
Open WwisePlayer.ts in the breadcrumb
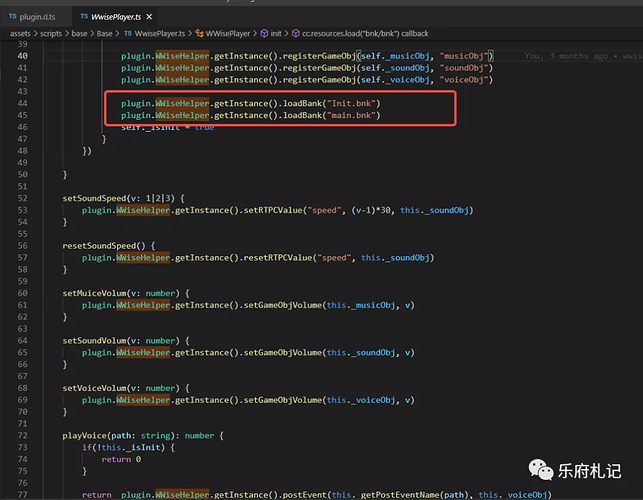coord(160,34)
